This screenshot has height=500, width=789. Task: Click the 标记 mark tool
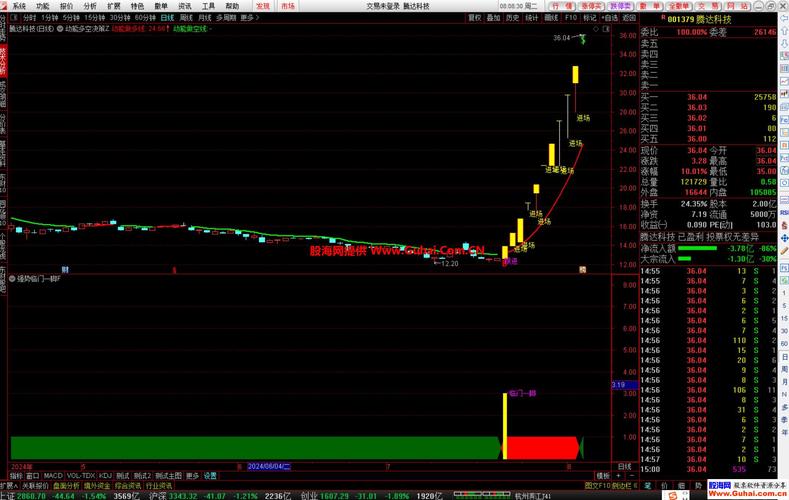(590, 18)
